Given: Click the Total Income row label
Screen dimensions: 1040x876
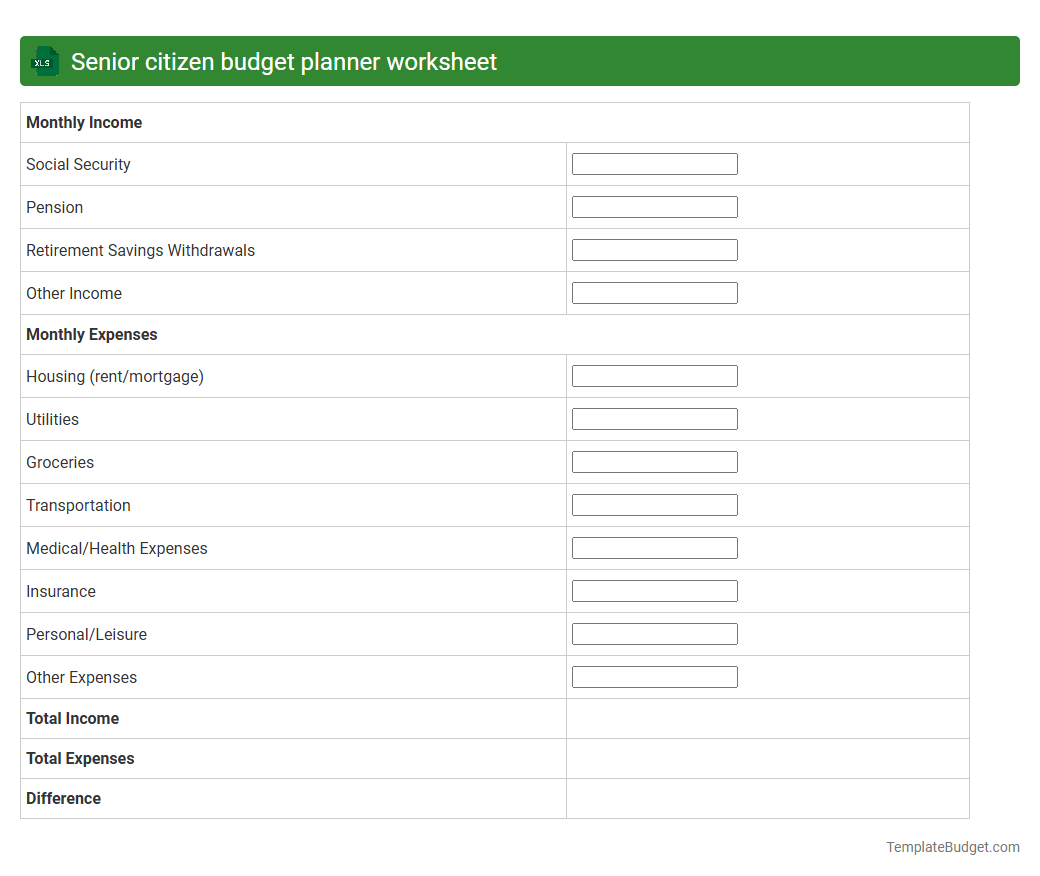Looking at the screenshot, I should (x=72, y=718).
